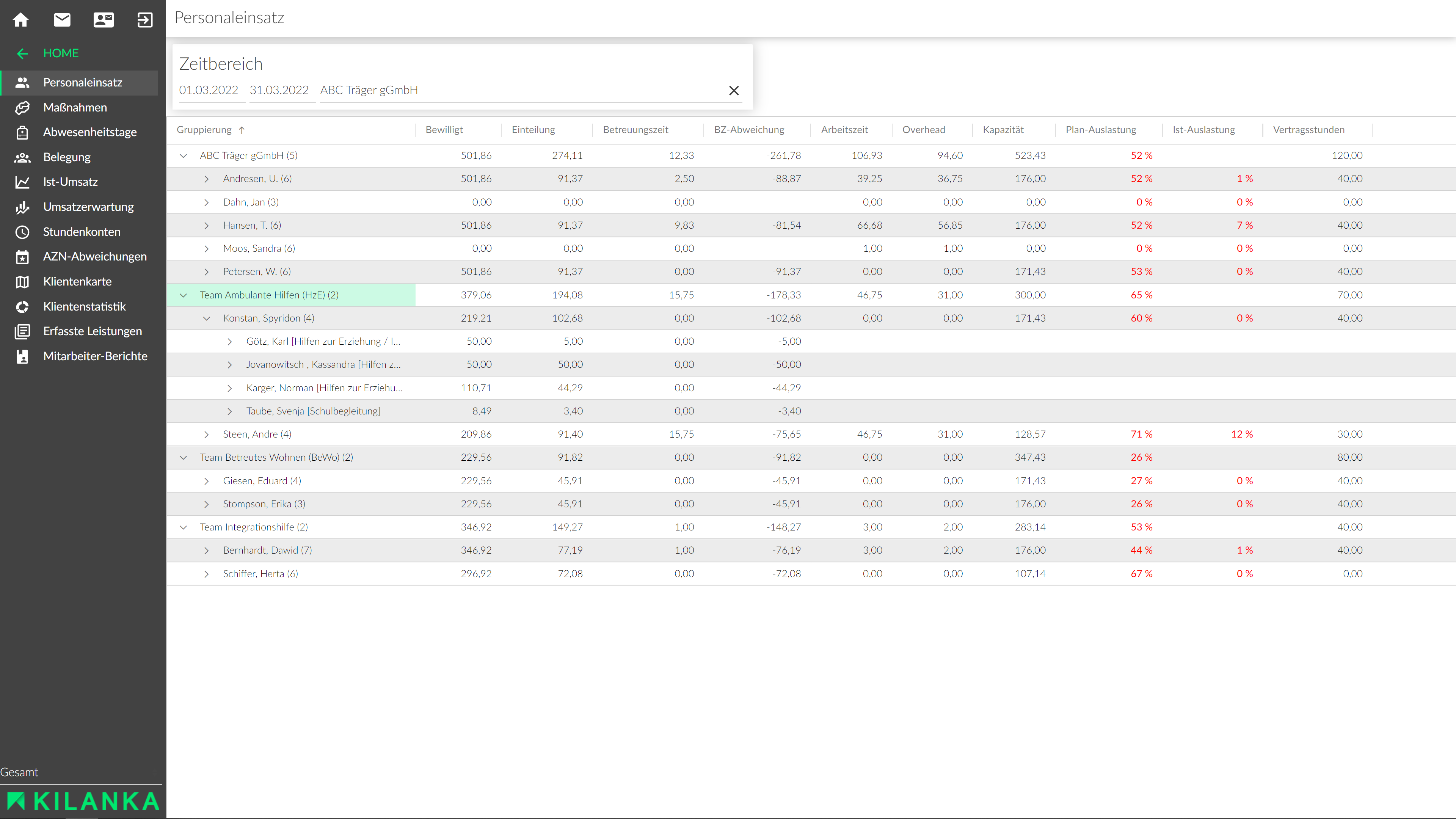Click the home icon in top bar
Viewport: 1456px width, 819px height.
point(21,20)
